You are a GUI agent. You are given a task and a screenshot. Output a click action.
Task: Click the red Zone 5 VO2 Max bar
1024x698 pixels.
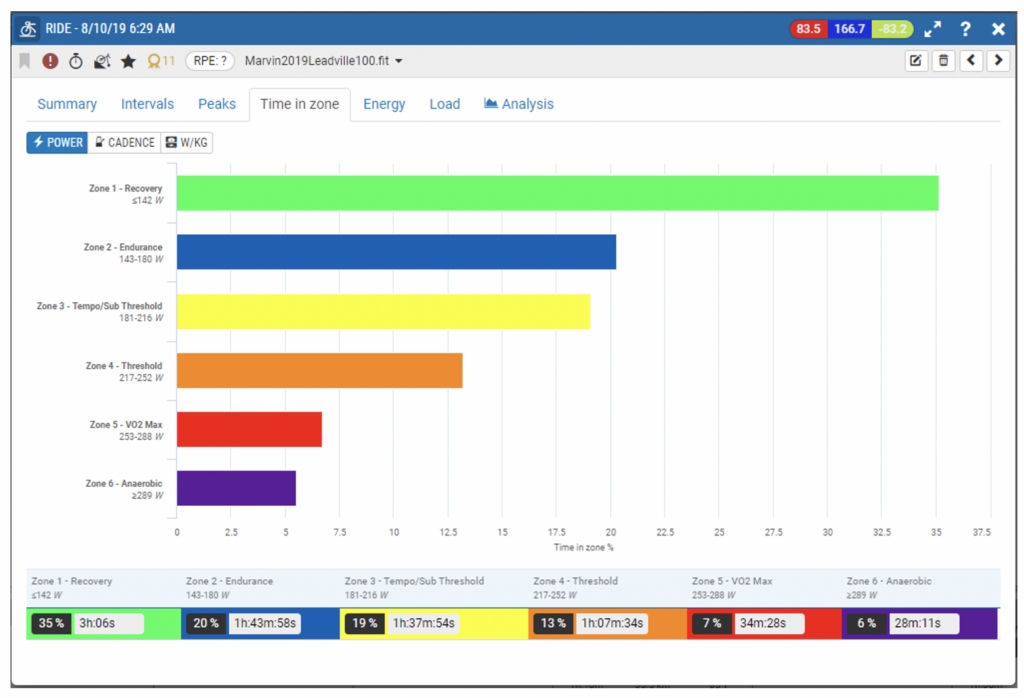[249, 429]
